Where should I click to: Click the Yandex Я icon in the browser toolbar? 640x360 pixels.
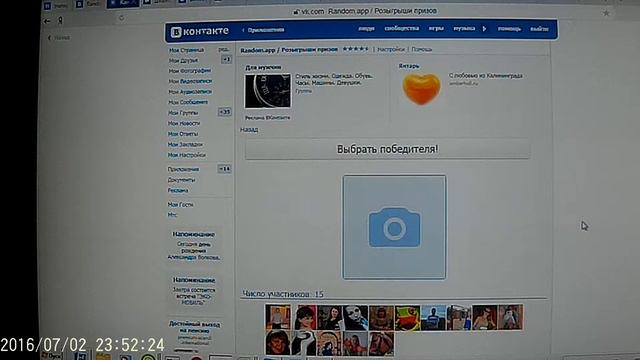(60, 20)
